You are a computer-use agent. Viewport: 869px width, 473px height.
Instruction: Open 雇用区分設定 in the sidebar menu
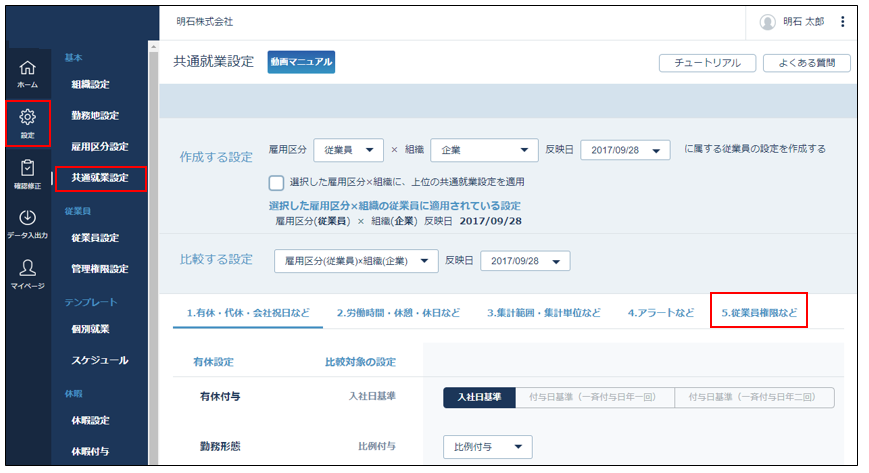pyautogui.click(x=100, y=147)
